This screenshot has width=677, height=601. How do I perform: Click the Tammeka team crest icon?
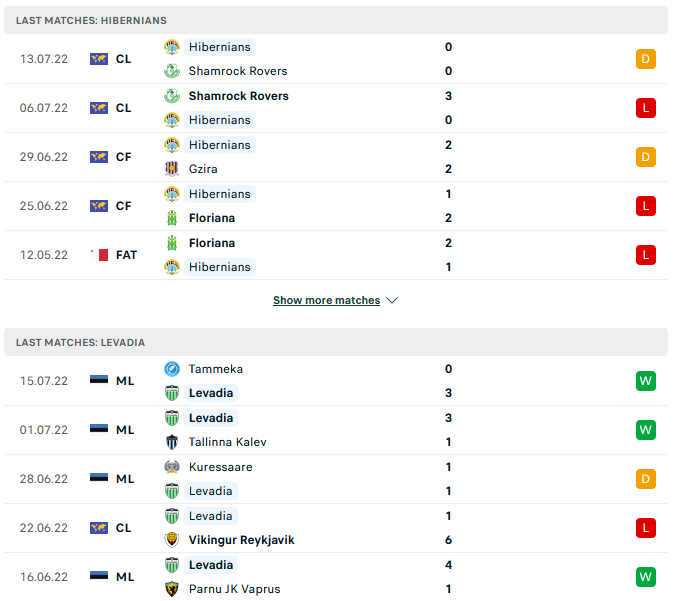172,369
